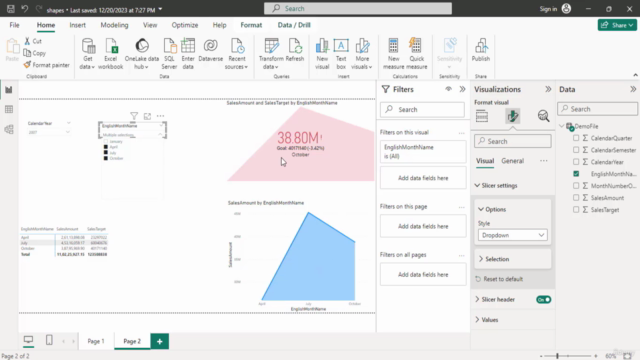Refresh the data
640x360 pixels.
pyautogui.click(x=295, y=51)
